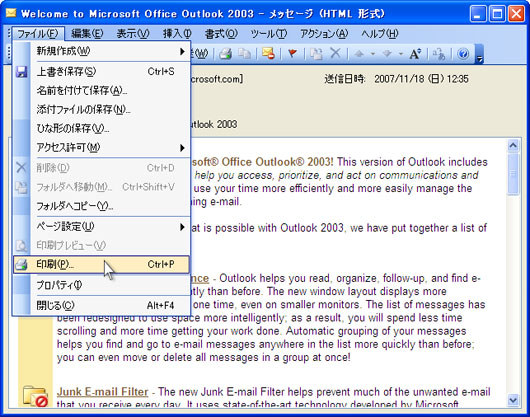Click the Print icon in the toolbar

click(225, 54)
